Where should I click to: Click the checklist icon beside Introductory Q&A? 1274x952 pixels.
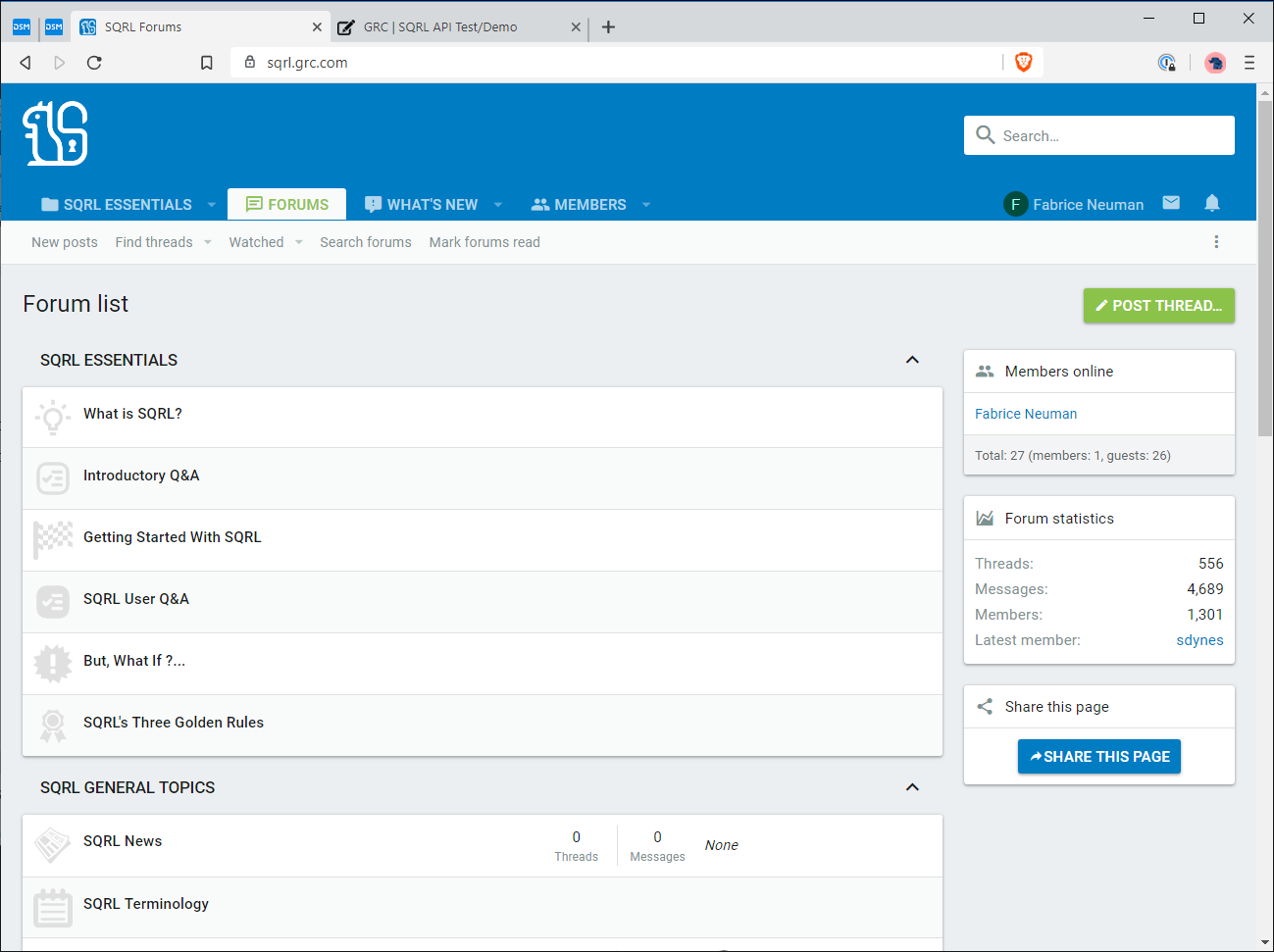[53, 478]
